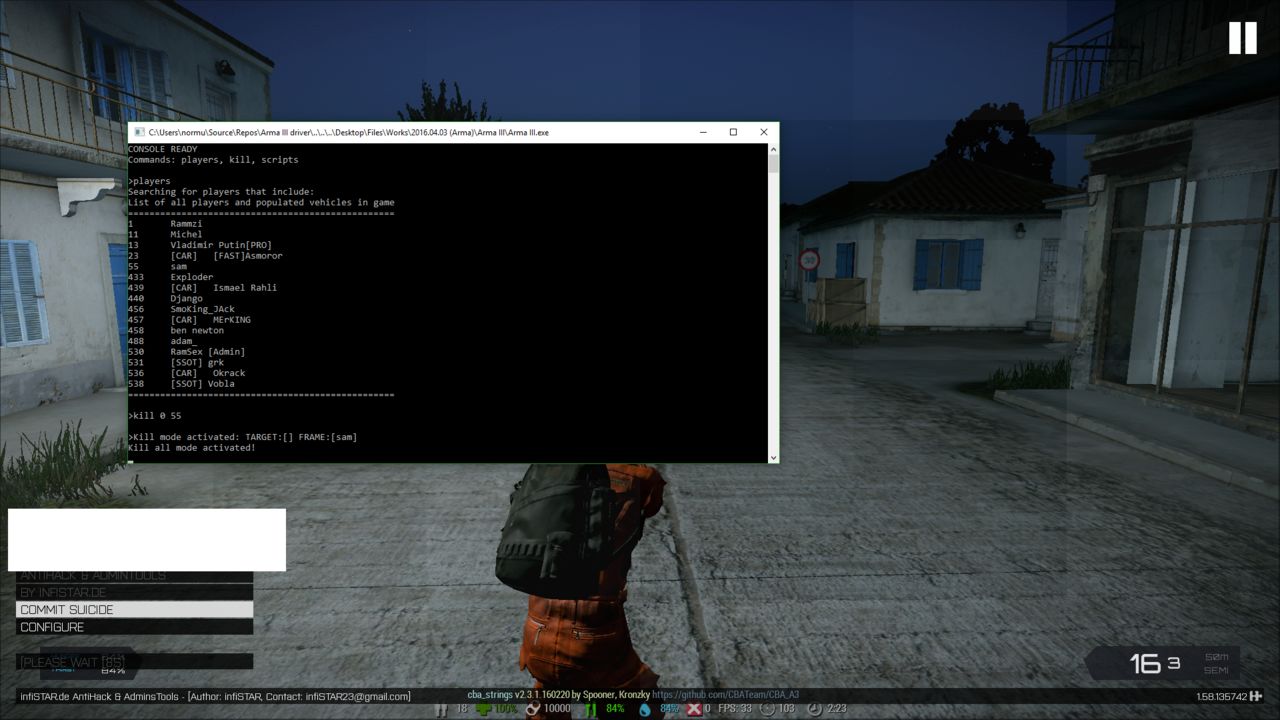The image size is (1280, 720).
Task: Click the 'cba_strings v2.3.1.160220' version text
Action: tap(518, 695)
